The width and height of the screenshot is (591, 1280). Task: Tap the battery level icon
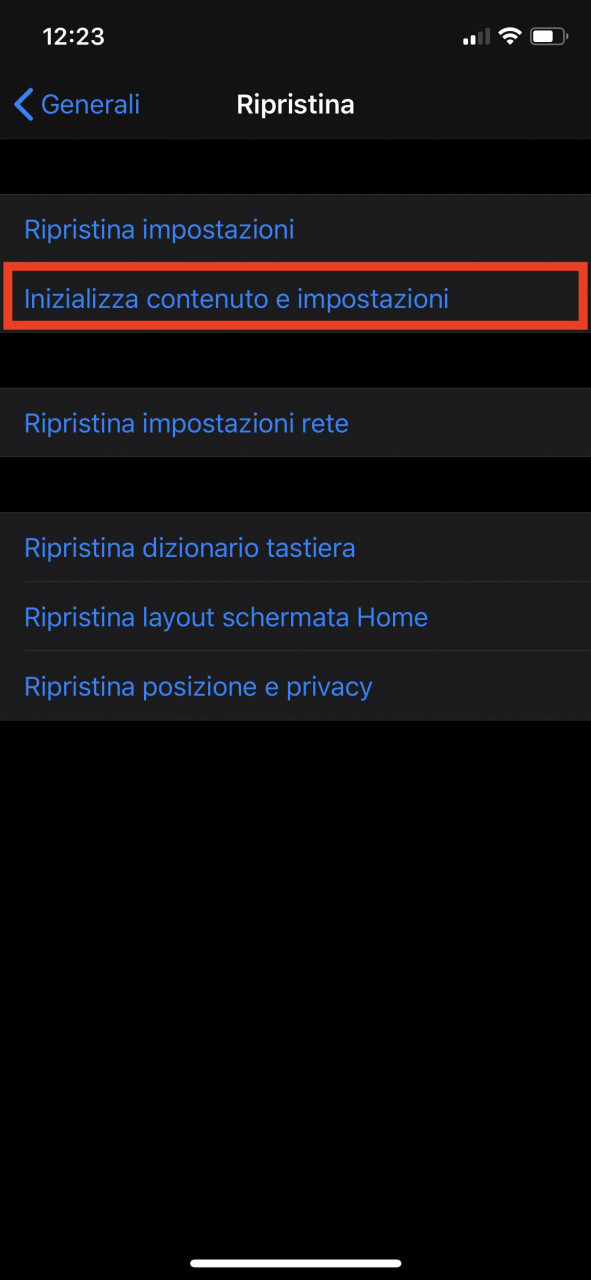tap(549, 37)
